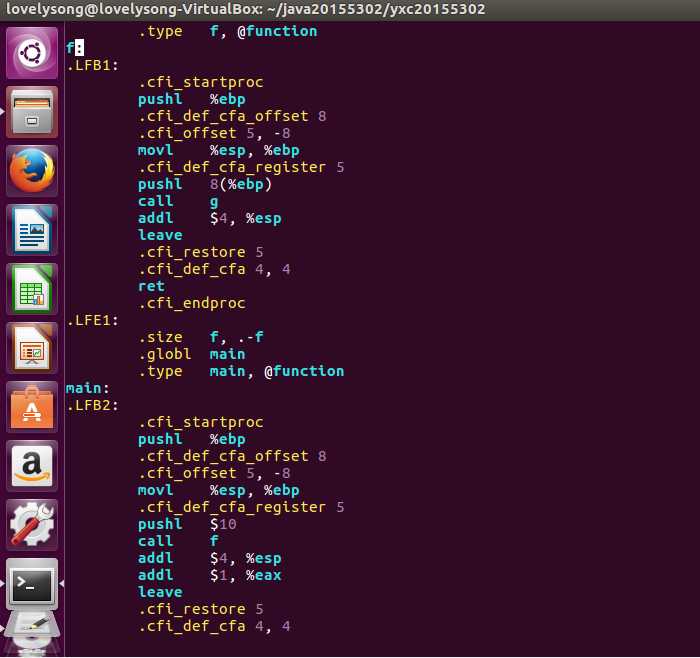The height and width of the screenshot is (658, 700).
Task: Click the '.type main, @function' line
Action: click(241, 371)
